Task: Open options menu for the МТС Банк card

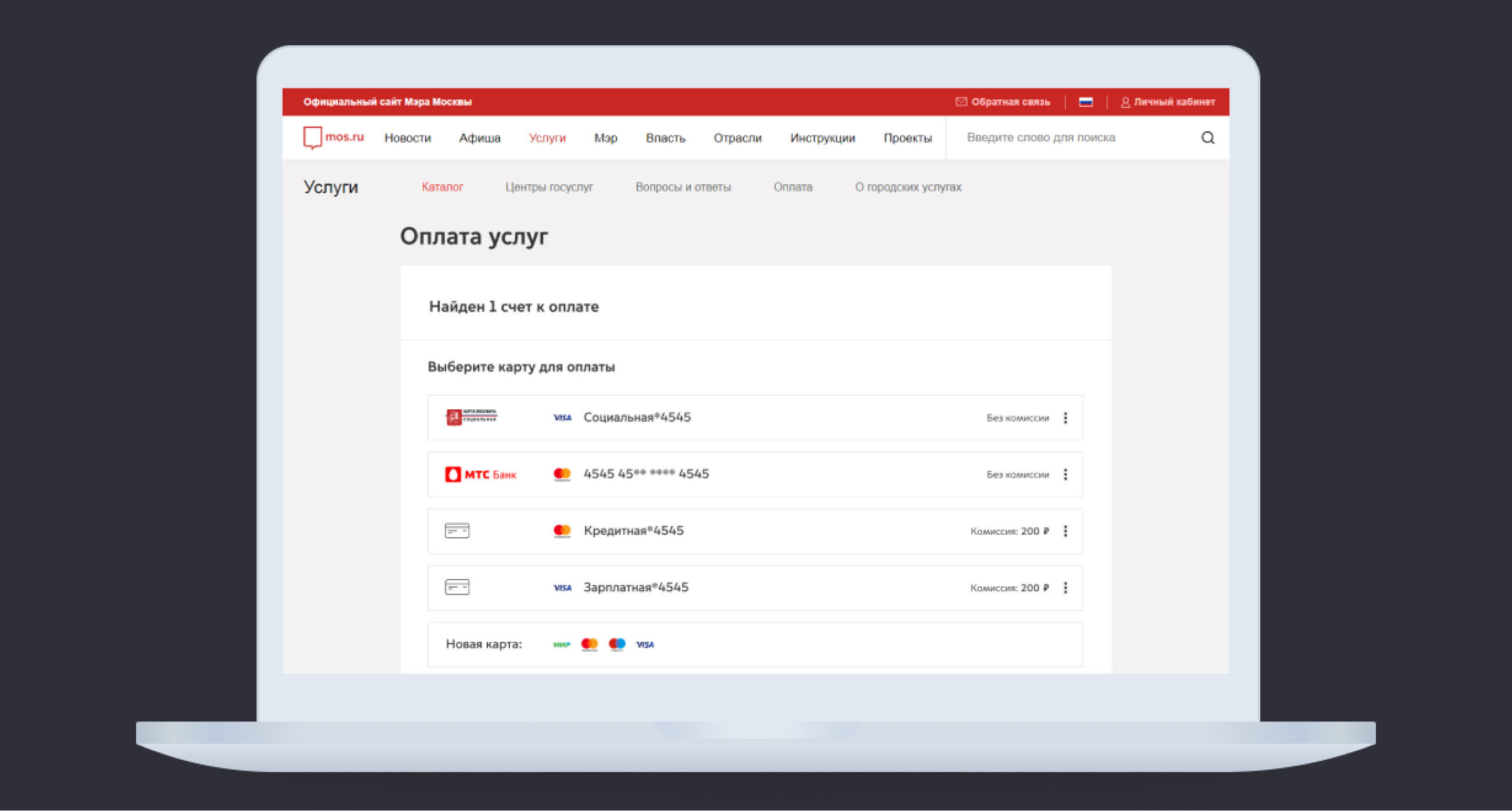Action: point(1065,474)
